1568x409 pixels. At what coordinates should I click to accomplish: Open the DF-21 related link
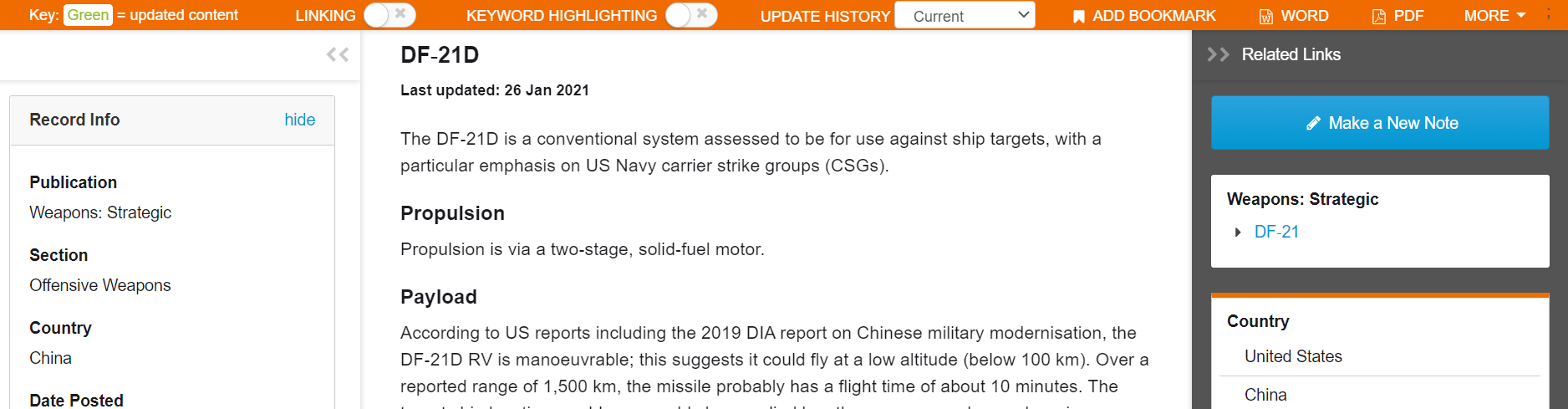coord(1276,232)
